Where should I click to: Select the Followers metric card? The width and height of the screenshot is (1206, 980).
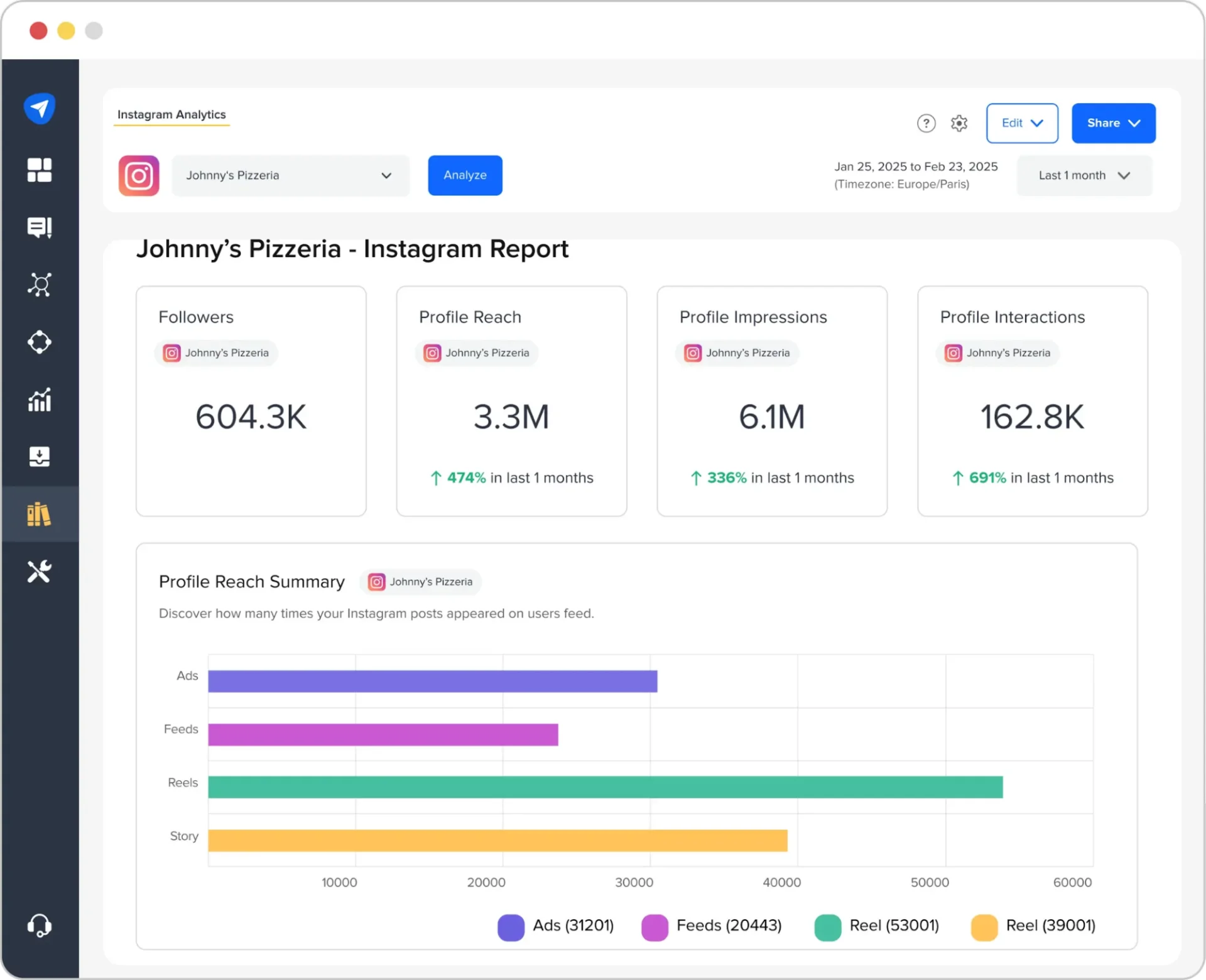(251, 400)
